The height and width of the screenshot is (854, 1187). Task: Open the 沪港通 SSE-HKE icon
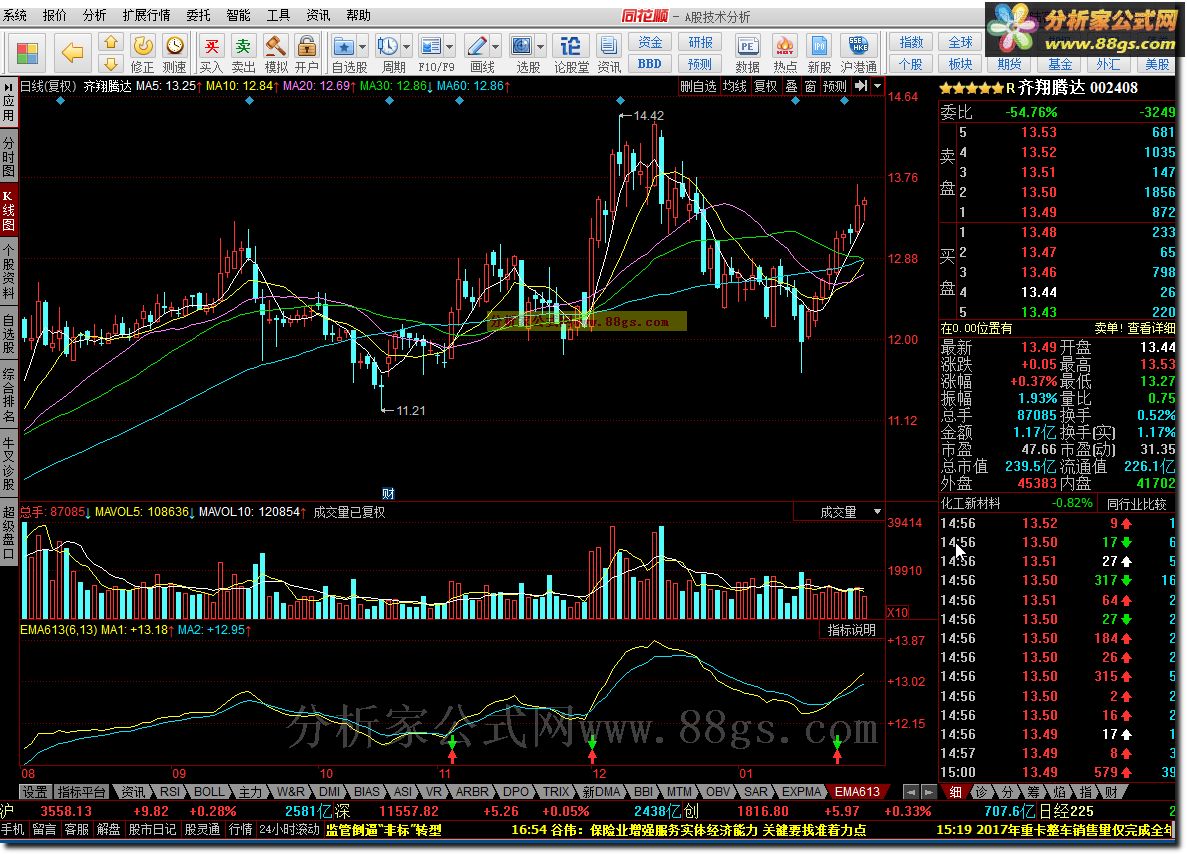(x=858, y=54)
